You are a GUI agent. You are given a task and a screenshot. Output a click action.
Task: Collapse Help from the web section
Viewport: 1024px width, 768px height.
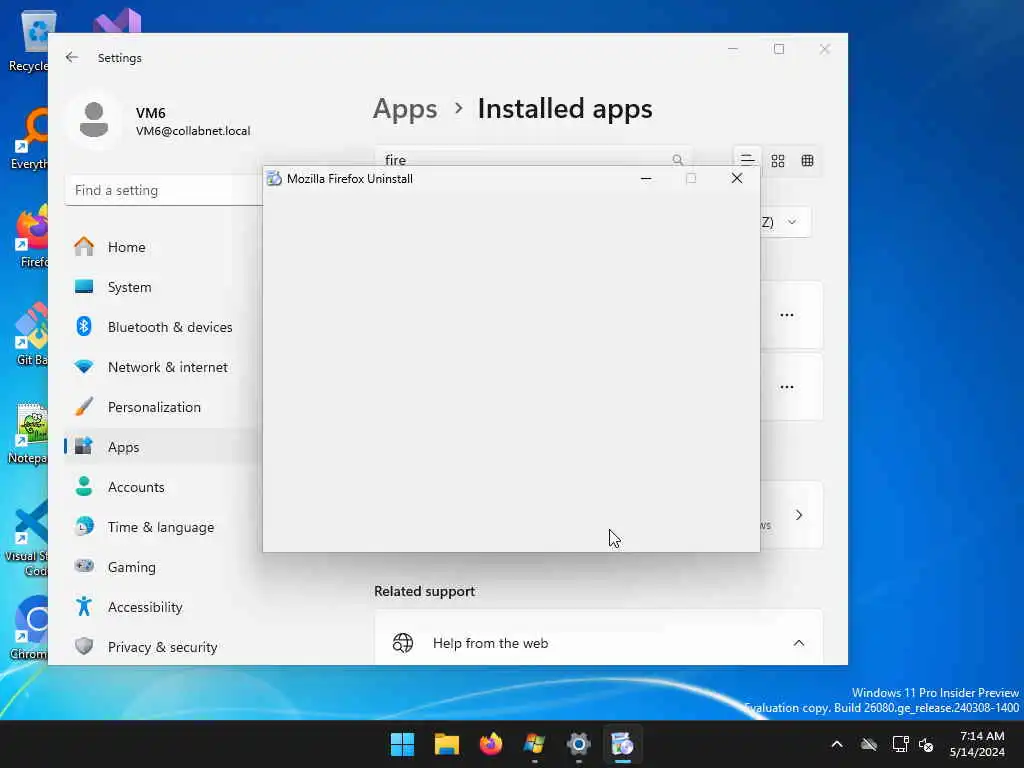point(799,643)
